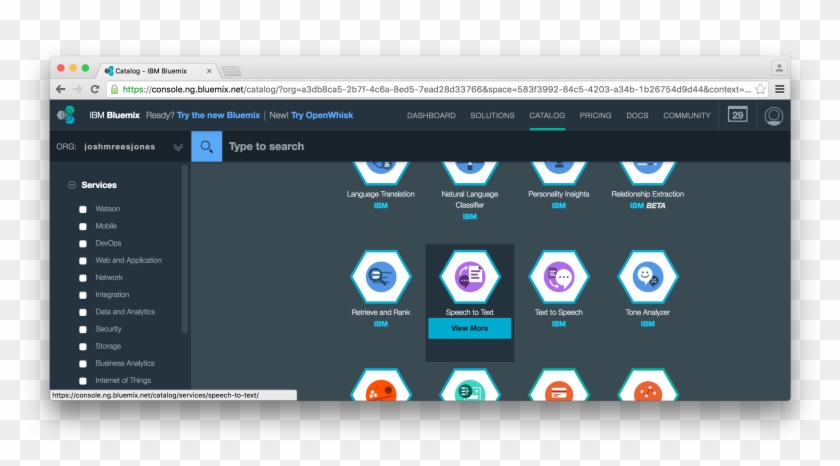The image size is (840, 466).
Task: Click the green padlock security icon
Action: pos(114,89)
